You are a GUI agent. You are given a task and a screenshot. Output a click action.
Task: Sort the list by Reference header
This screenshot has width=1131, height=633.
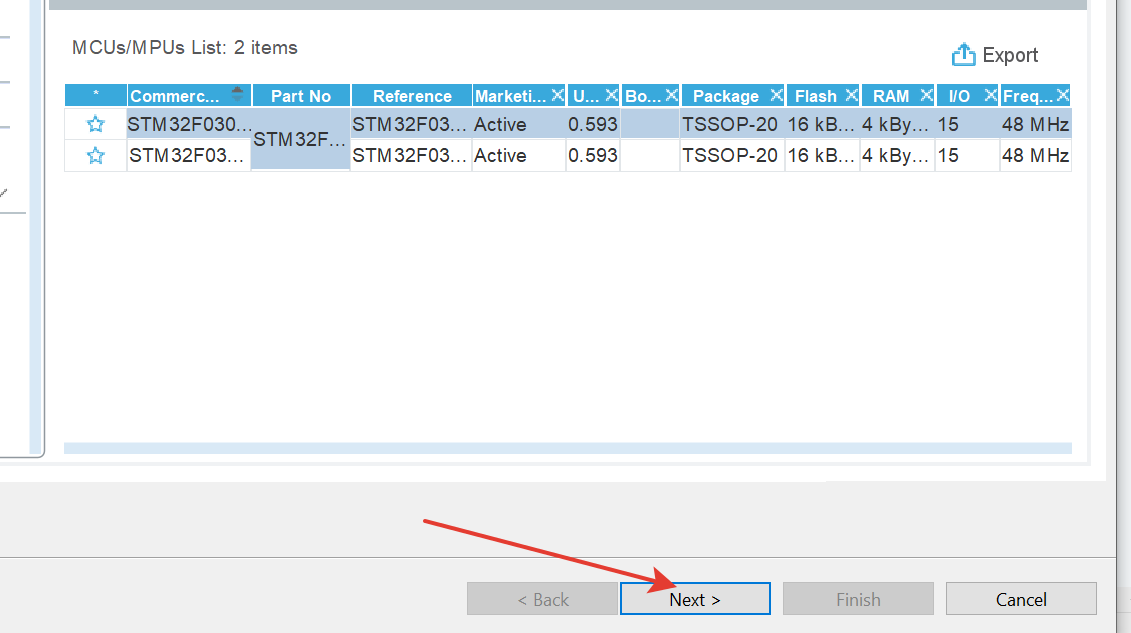point(412,96)
